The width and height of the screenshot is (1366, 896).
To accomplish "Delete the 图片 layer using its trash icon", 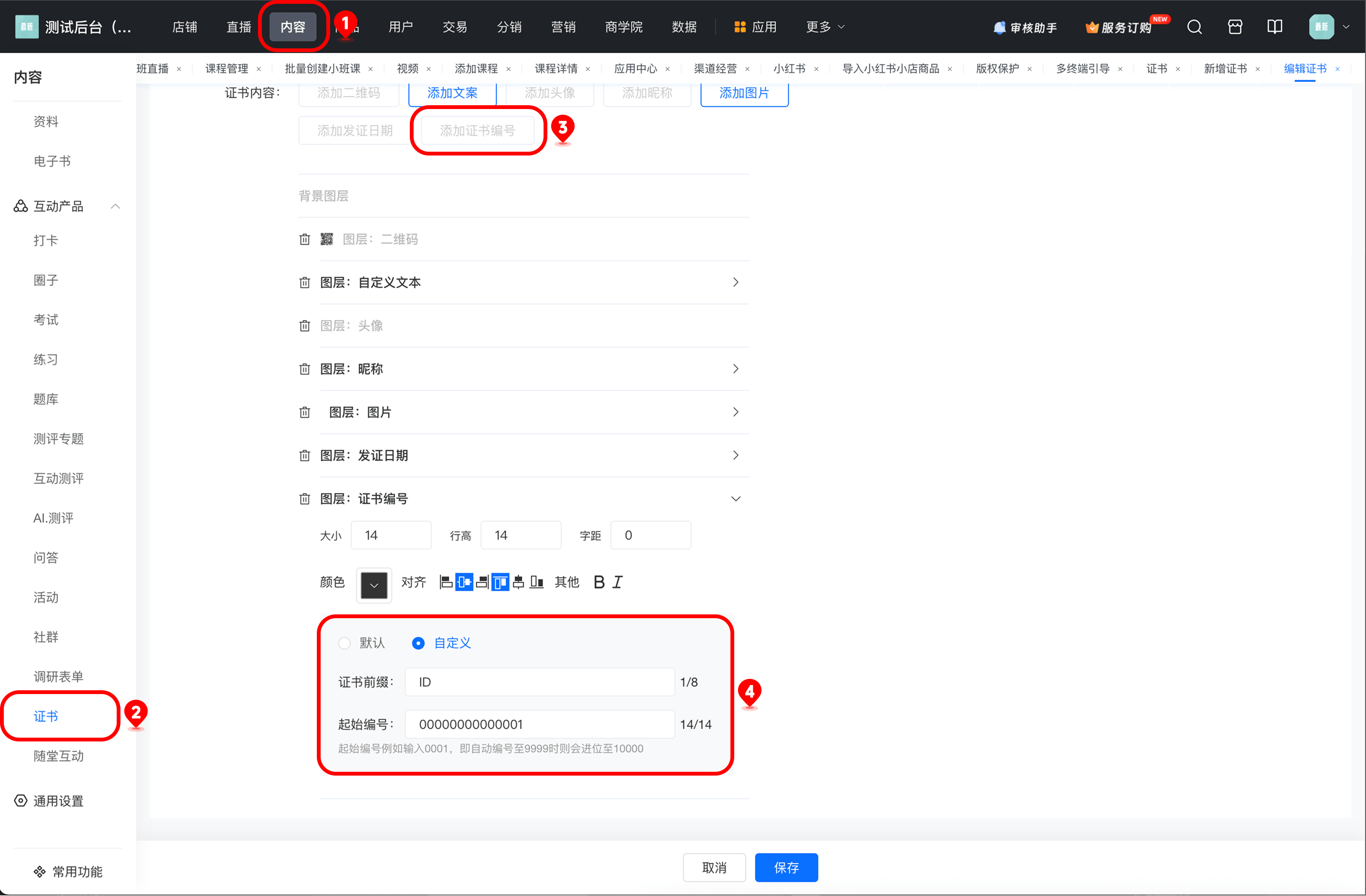I will (x=305, y=412).
